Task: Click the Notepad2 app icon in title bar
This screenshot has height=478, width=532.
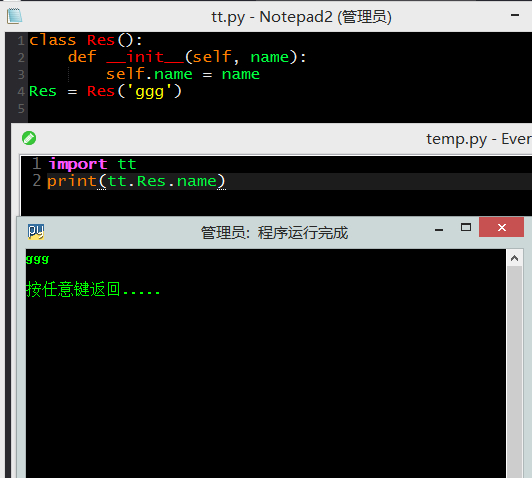Action: (14, 16)
